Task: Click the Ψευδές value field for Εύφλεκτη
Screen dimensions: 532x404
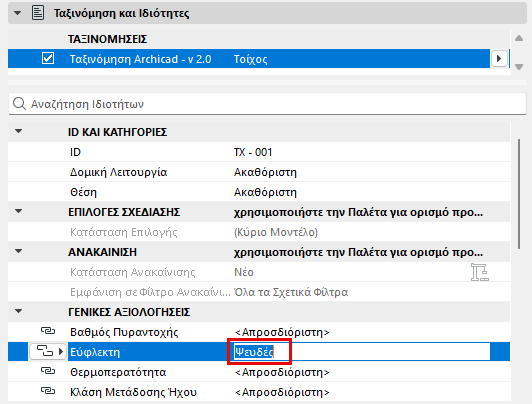Action: click(x=362, y=352)
